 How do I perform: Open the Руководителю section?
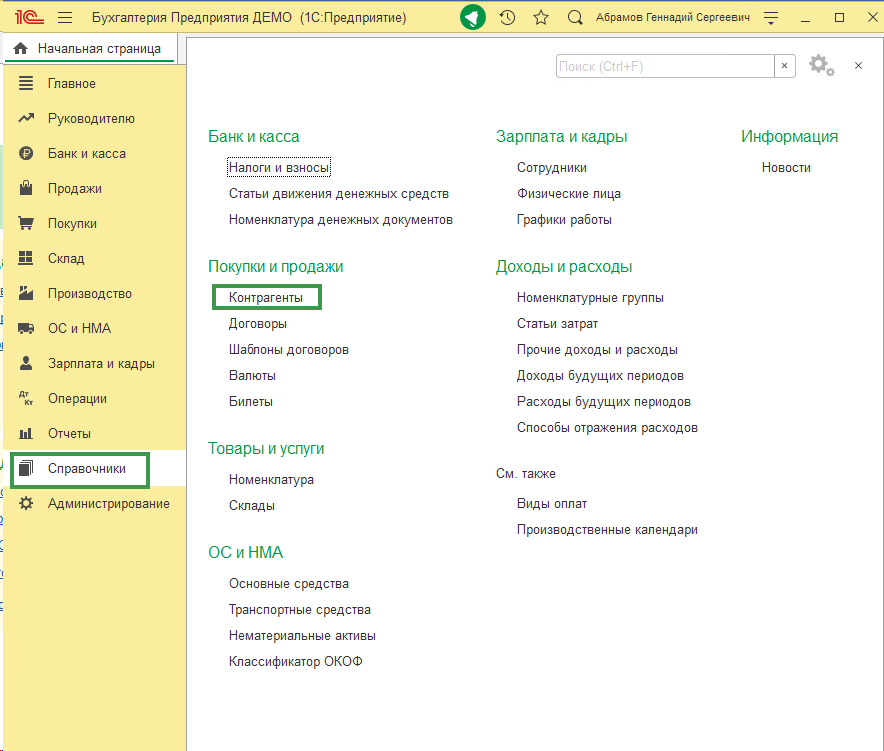coord(91,118)
